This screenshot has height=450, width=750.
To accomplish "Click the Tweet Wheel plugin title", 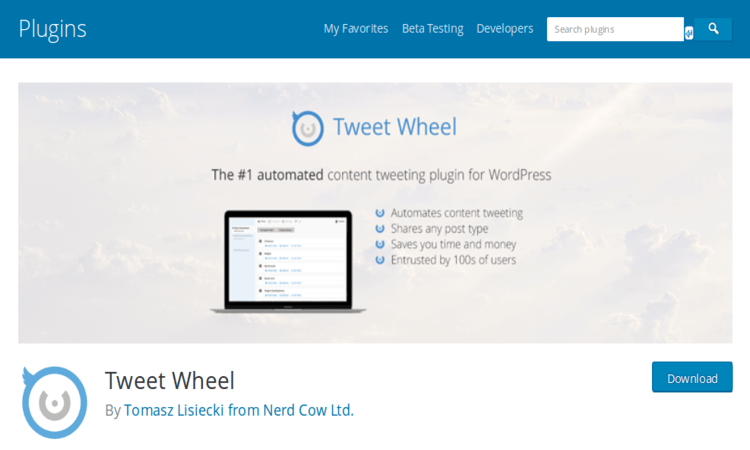I will click(x=170, y=381).
